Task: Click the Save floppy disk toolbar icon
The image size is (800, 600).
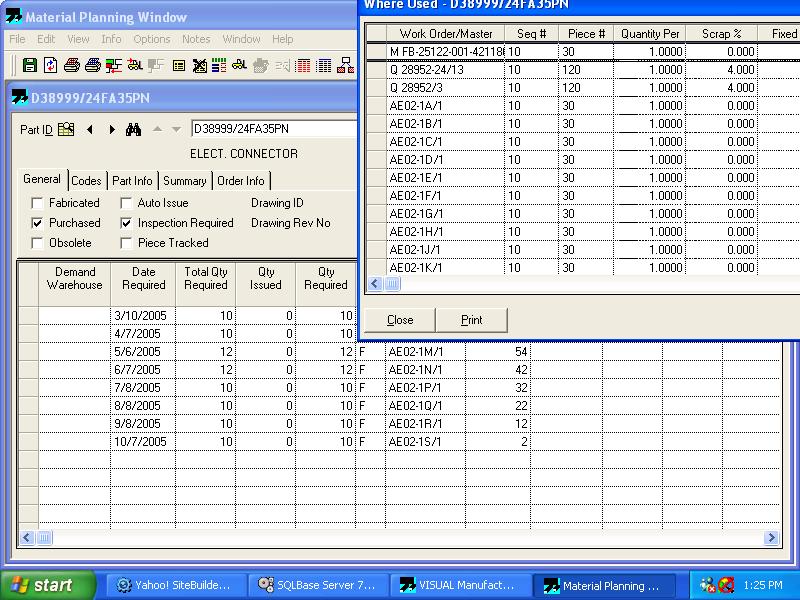Action: click(x=30, y=66)
